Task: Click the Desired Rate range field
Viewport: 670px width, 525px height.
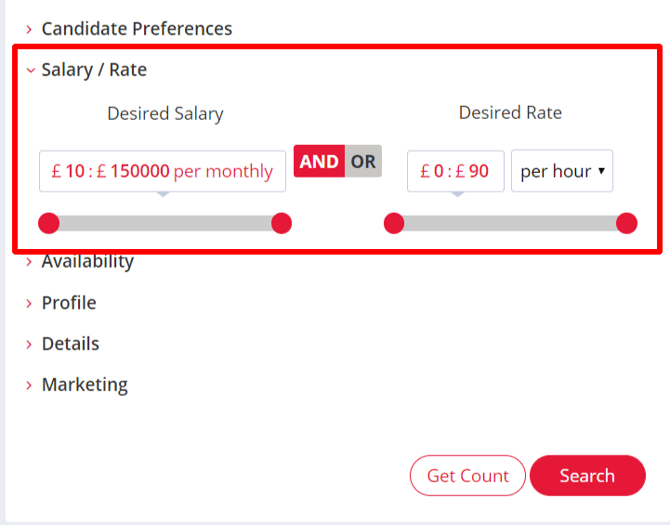Action: point(455,171)
